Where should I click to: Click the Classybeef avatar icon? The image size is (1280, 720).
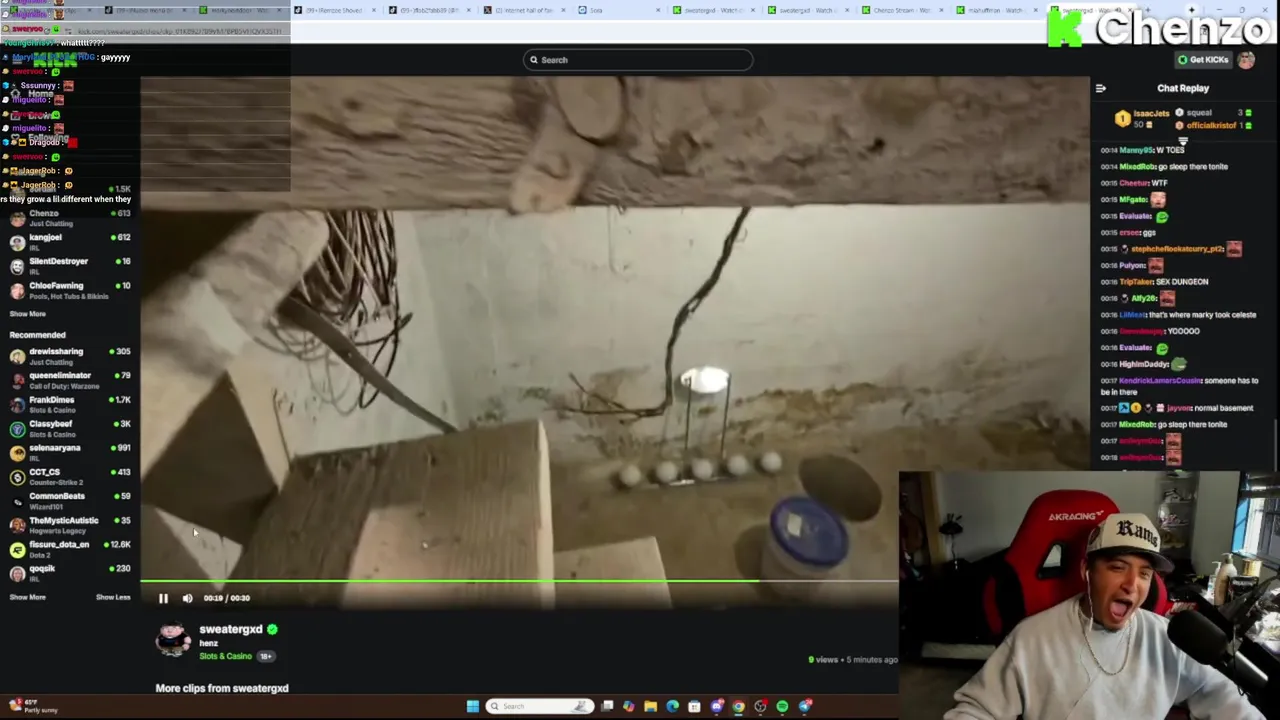click(17, 428)
